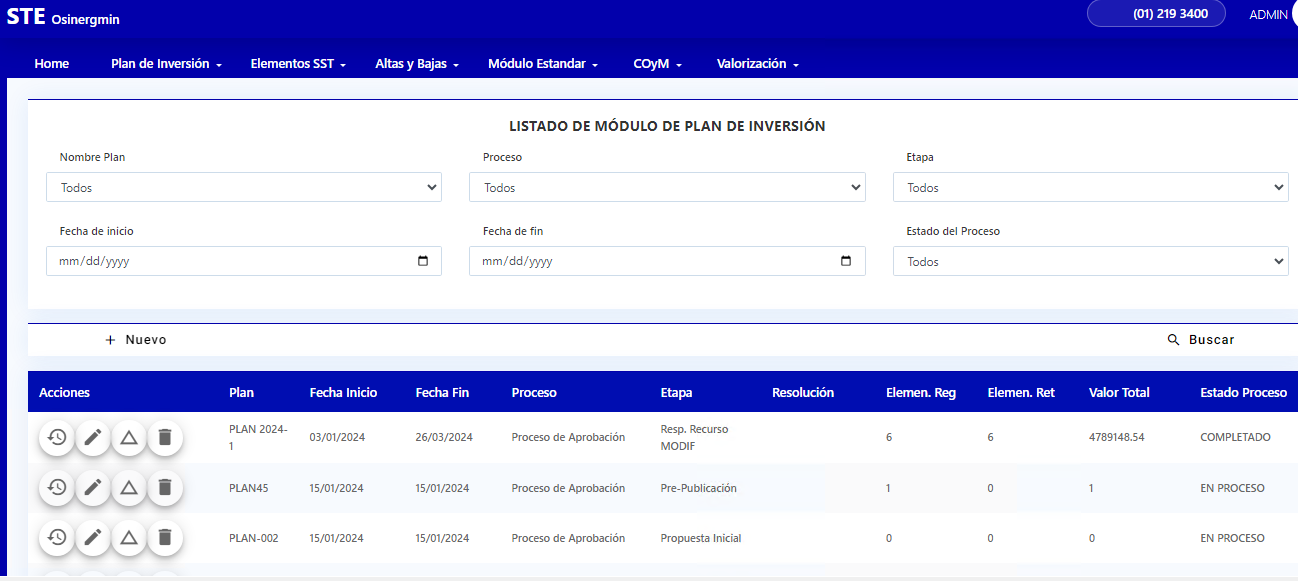The height and width of the screenshot is (581, 1298).
Task: Click the triangle icon for PLAN 2024-1
Action: pos(129,437)
